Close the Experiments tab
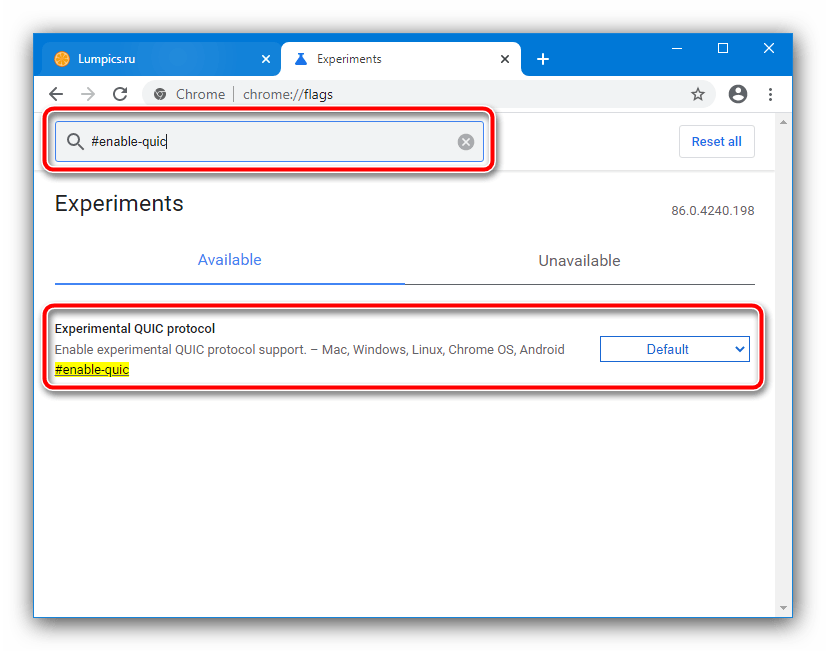This screenshot has width=826, height=651. pos(503,59)
